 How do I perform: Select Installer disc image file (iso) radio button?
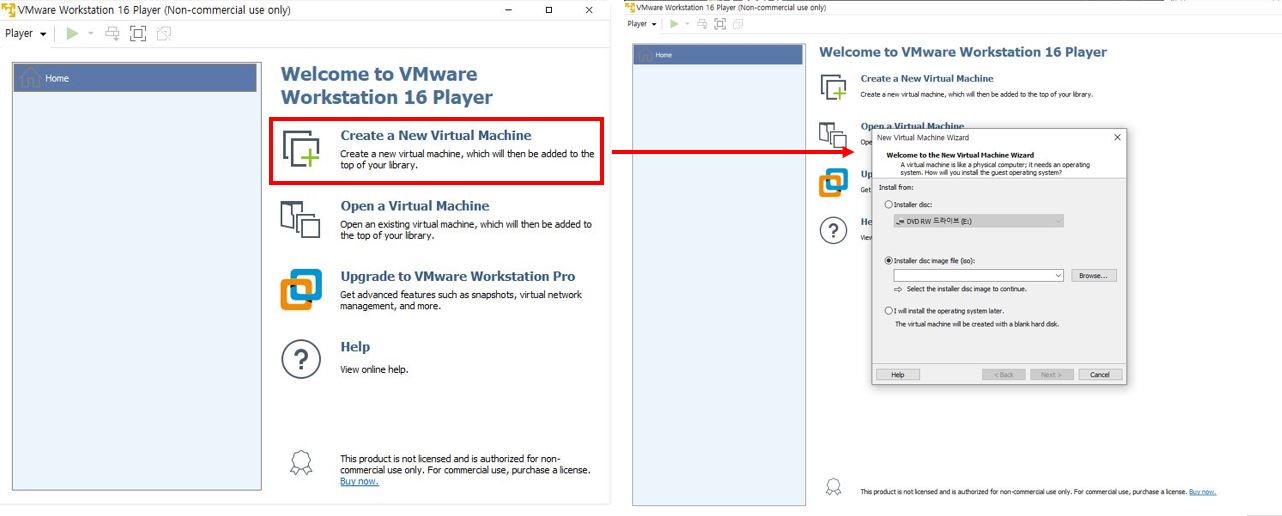(889, 260)
